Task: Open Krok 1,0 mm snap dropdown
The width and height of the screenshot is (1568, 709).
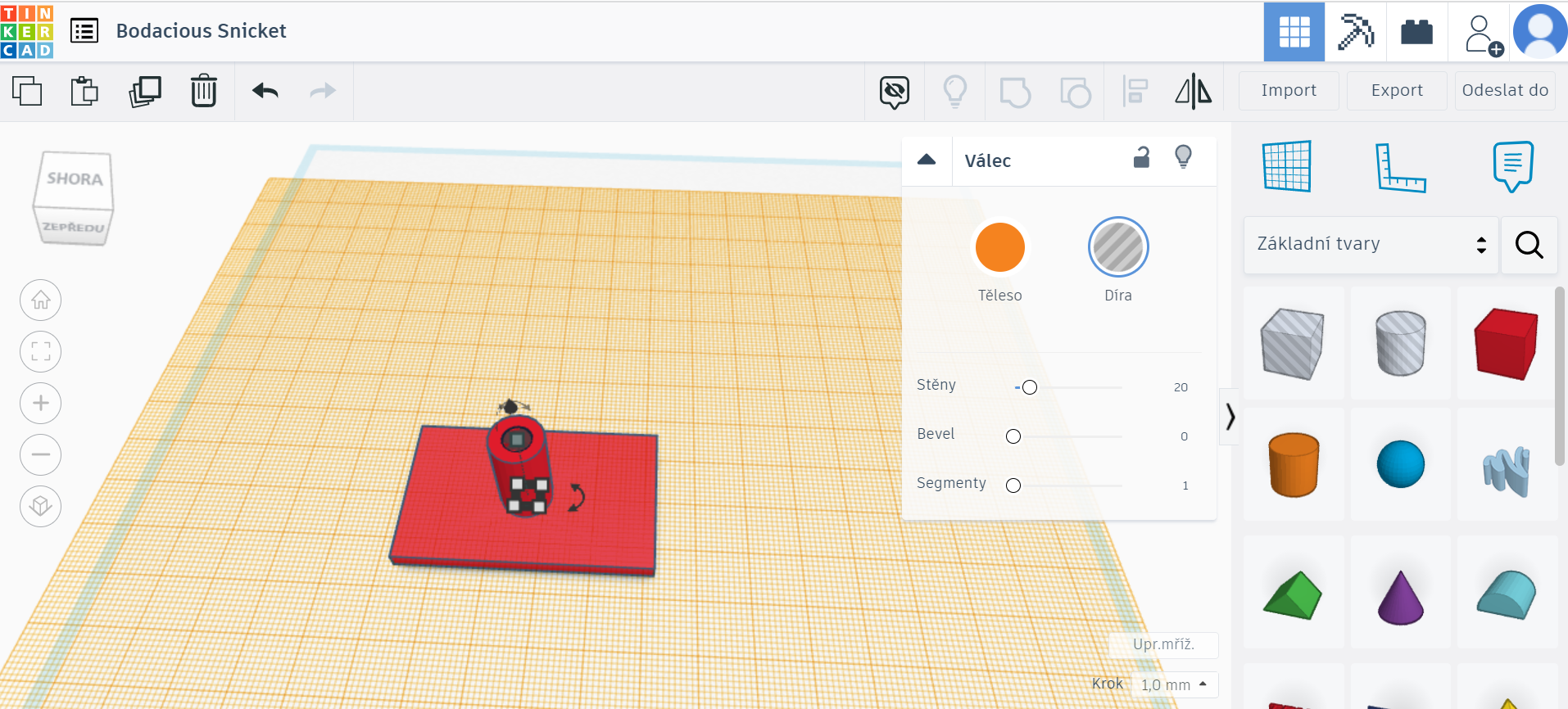Action: (x=1174, y=684)
